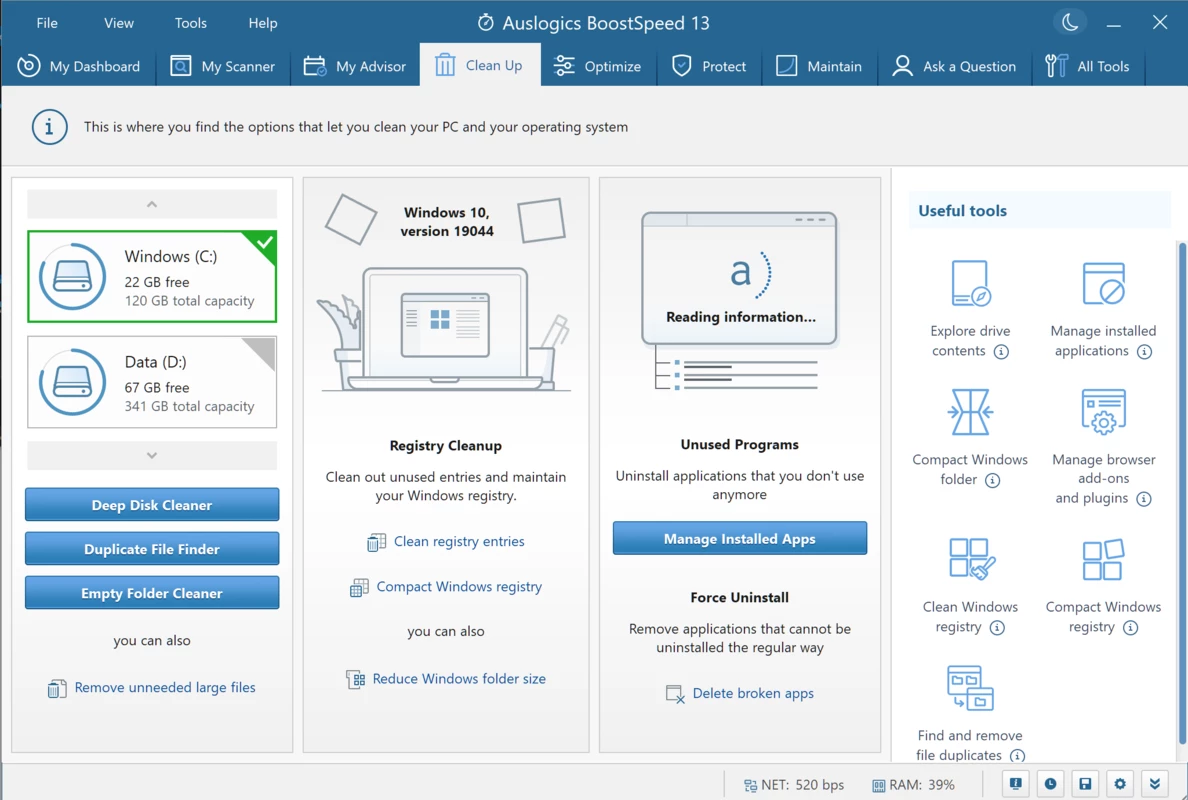Open Manage installed applications tool icon
1188x800 pixels.
point(1103,283)
